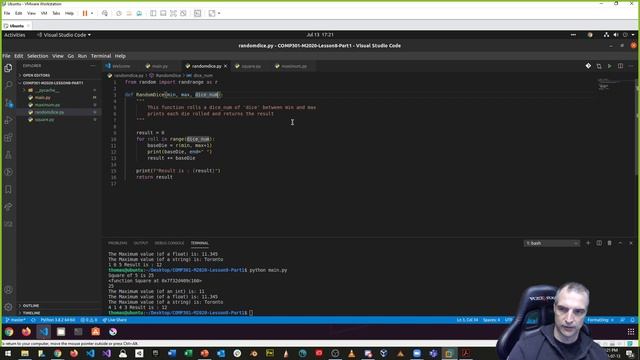Open the Terminal menu

point(101,56)
